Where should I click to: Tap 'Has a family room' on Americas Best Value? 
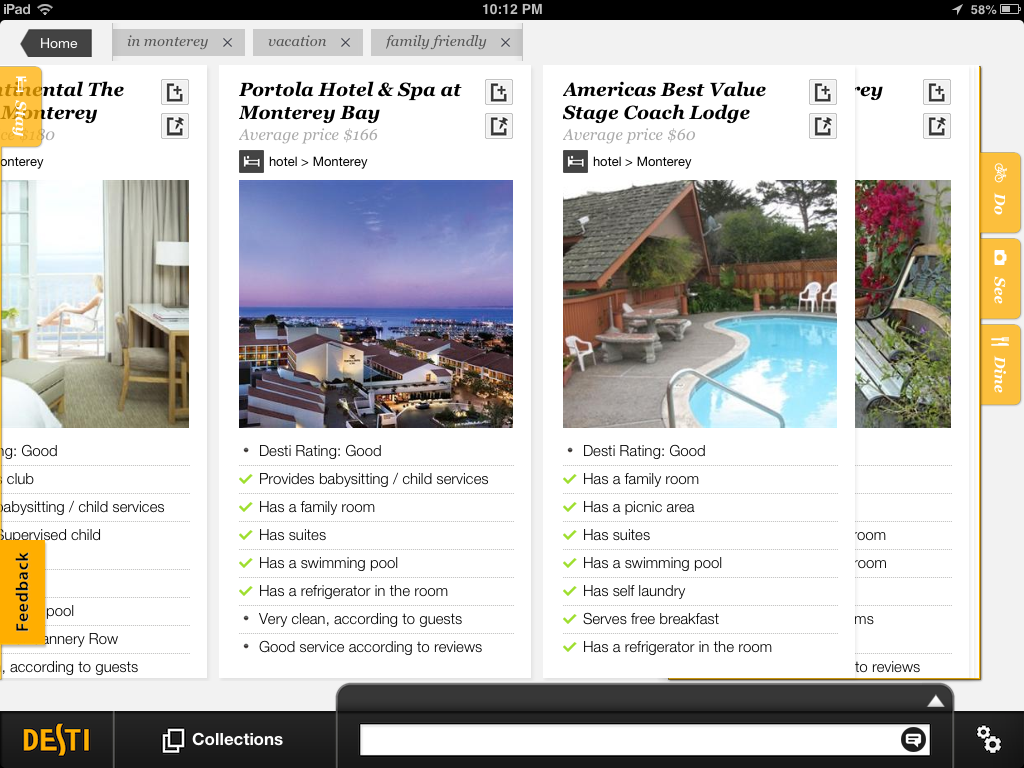[641, 479]
